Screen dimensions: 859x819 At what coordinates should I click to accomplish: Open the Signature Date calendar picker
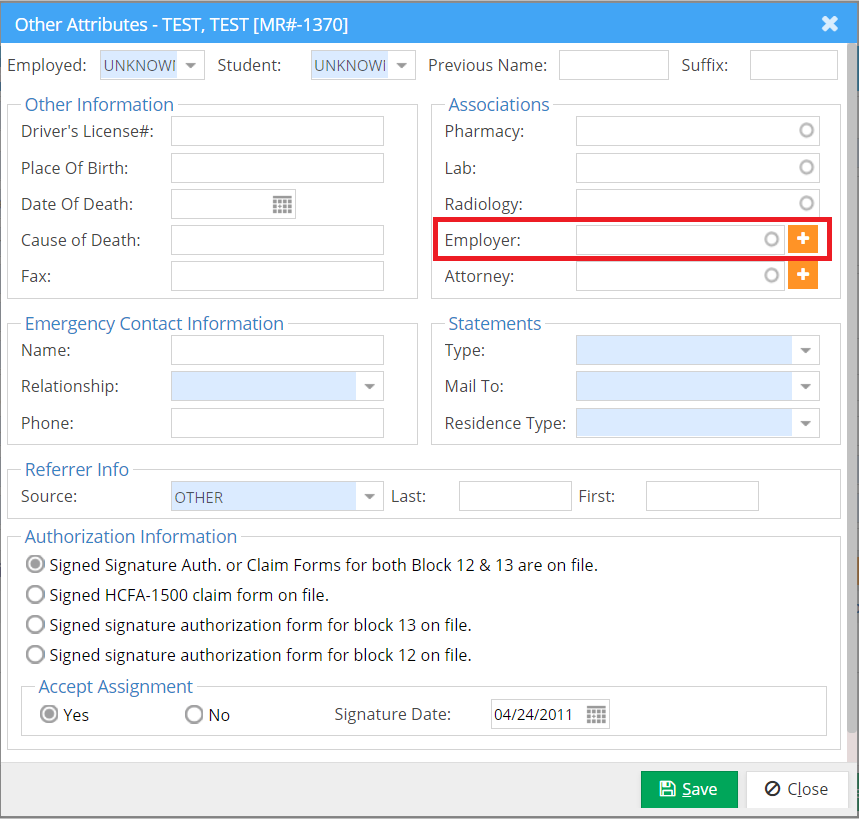596,714
